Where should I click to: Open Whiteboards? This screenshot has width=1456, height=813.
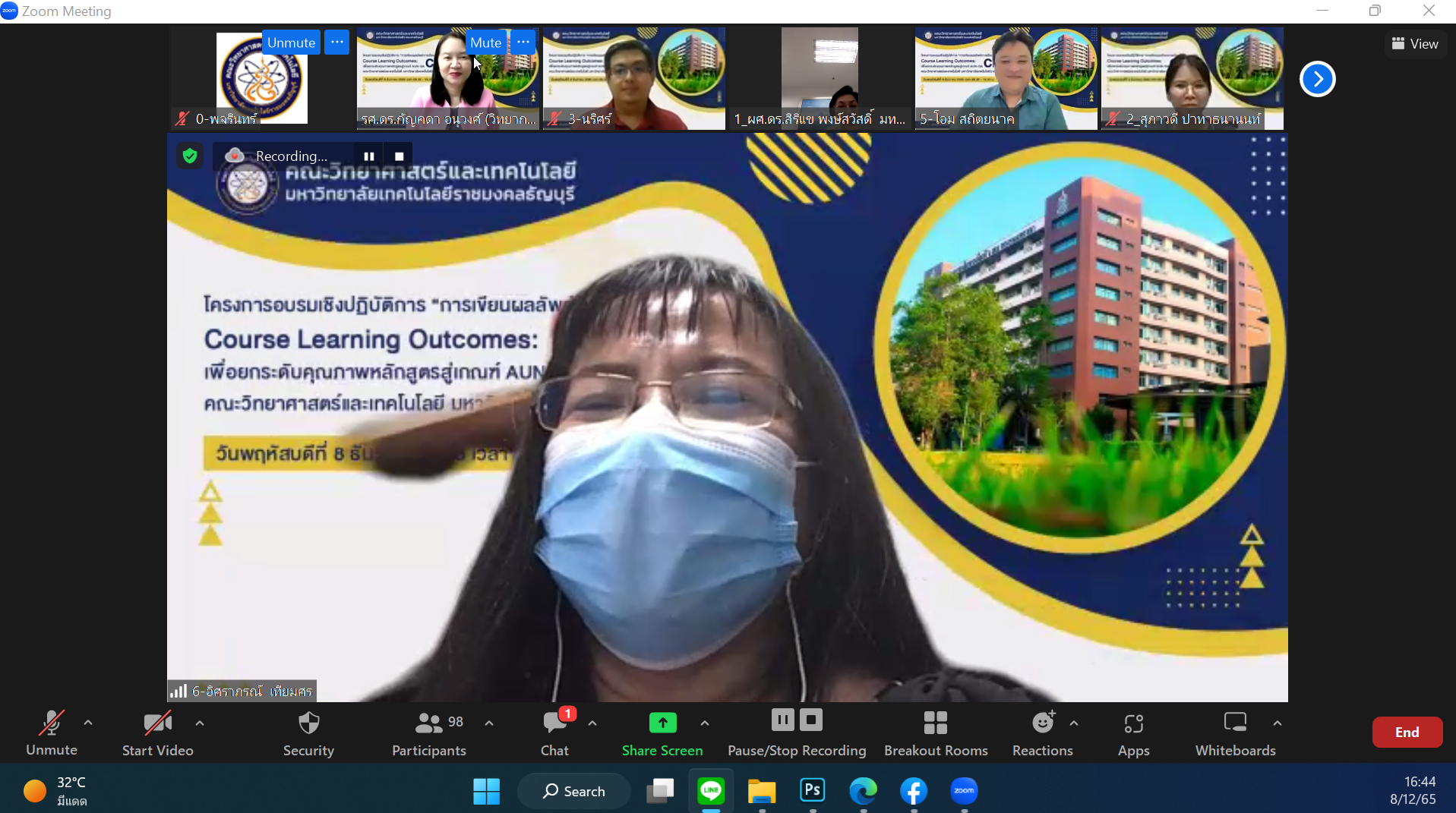coord(1235,733)
